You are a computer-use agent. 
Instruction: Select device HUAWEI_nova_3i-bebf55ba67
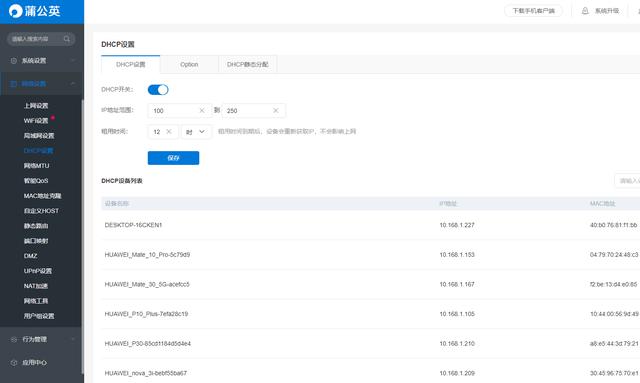146,373
